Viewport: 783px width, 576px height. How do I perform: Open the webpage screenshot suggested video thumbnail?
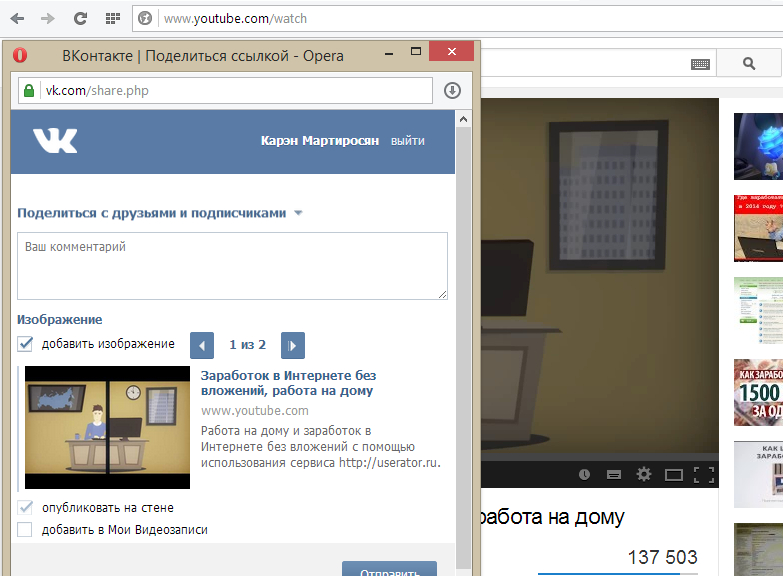[759, 310]
